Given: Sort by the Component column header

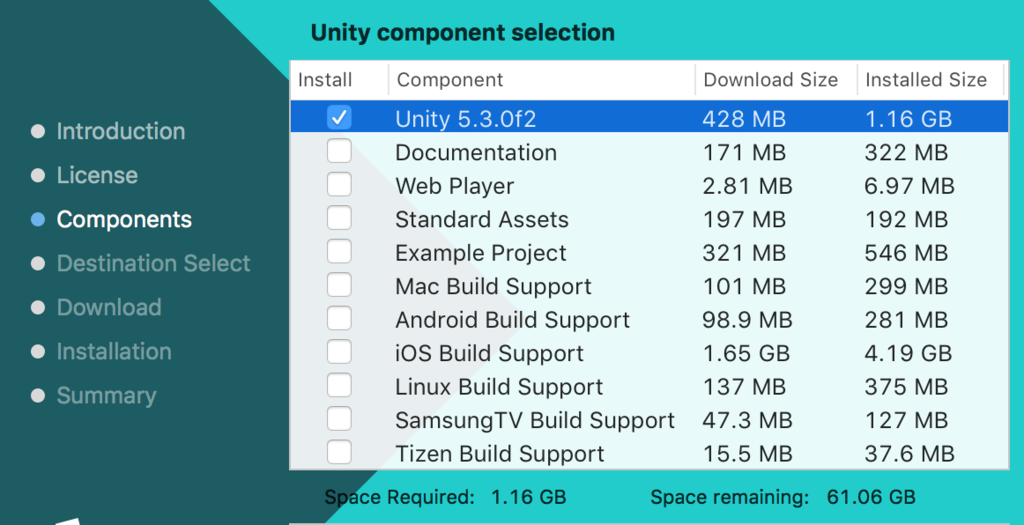Looking at the screenshot, I should (x=450, y=80).
